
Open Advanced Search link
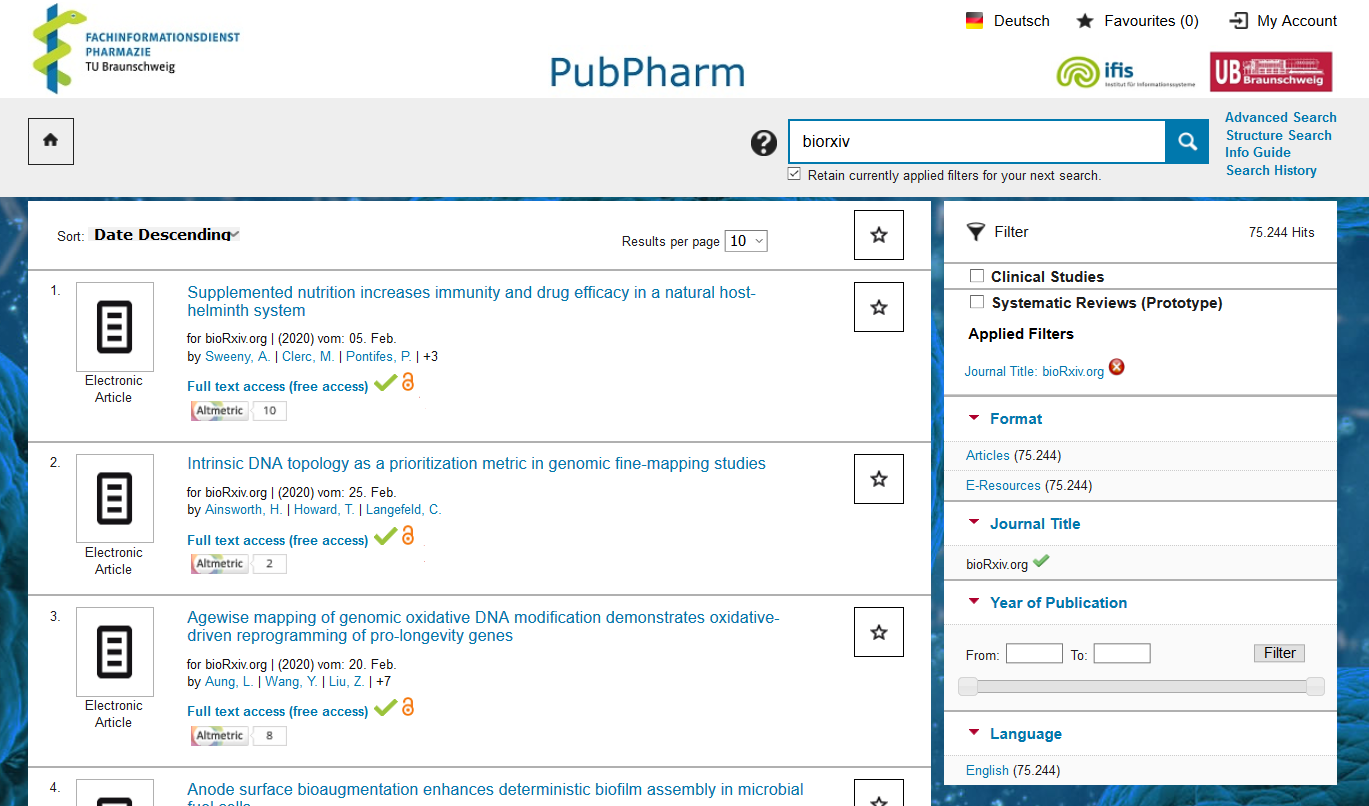tap(1280, 117)
